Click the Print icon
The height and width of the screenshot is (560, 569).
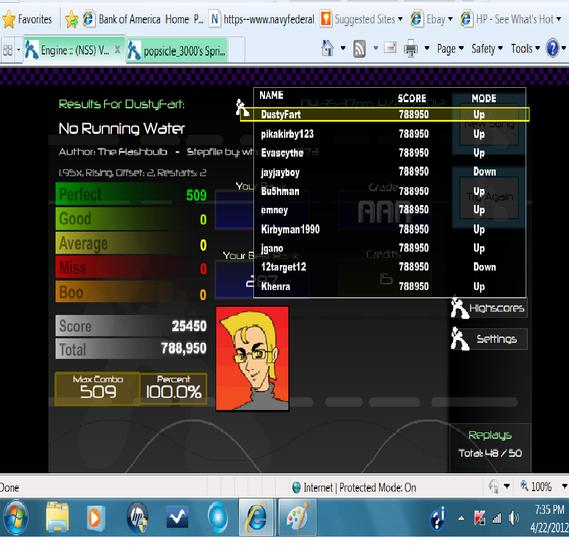click(x=411, y=48)
